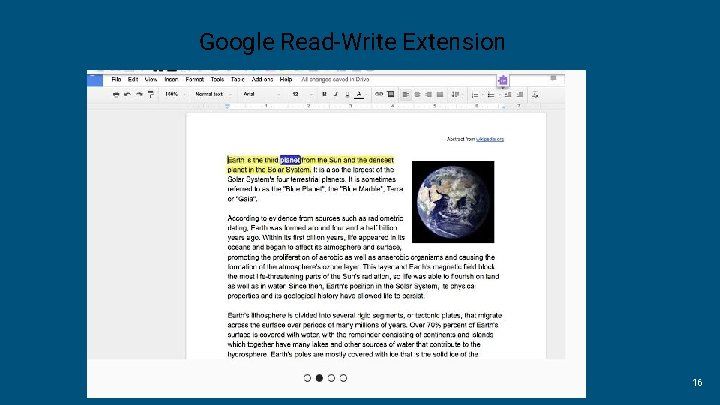Viewport: 720px width, 405px height.
Task: Toggle Italic formatting
Action: pyautogui.click(x=336, y=94)
